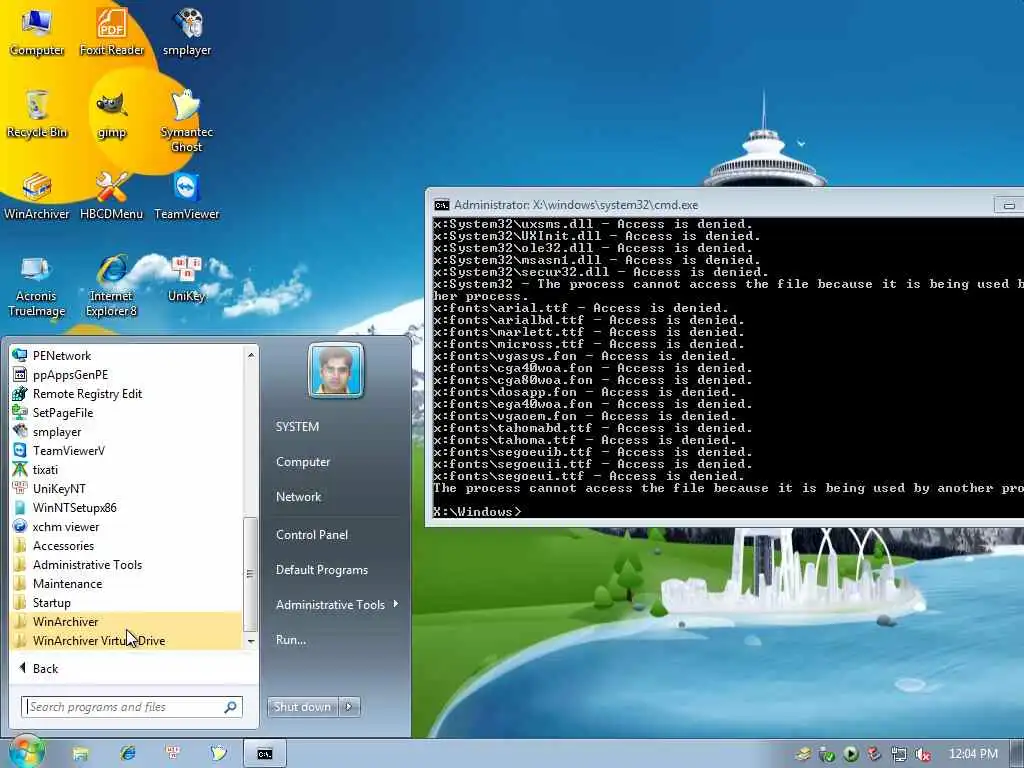Viewport: 1024px width, 768px height.
Task: Open the cmd window system menu icon
Action: click(x=442, y=205)
